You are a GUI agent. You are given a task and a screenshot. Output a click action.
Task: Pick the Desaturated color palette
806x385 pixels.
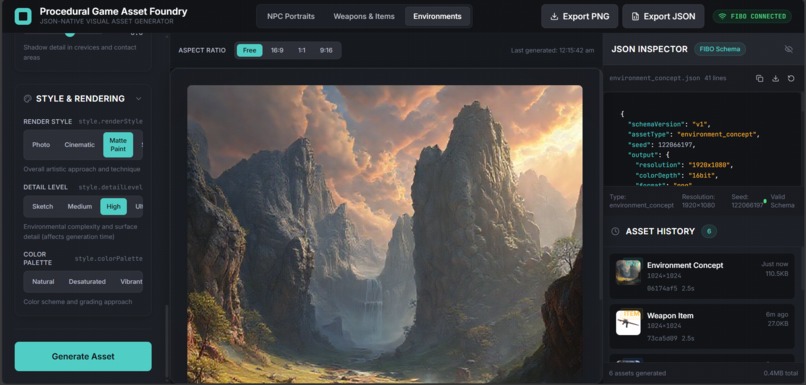tap(87, 282)
